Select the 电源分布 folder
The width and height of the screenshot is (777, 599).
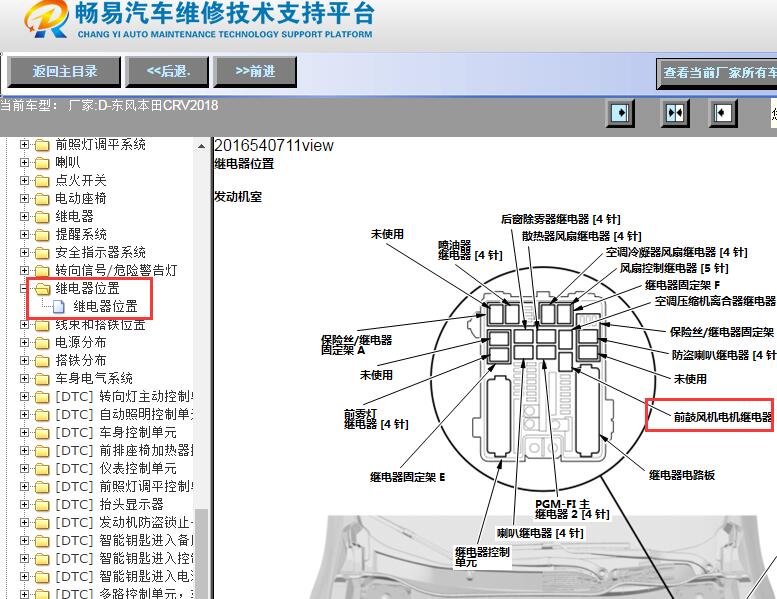pyautogui.click(x=81, y=342)
